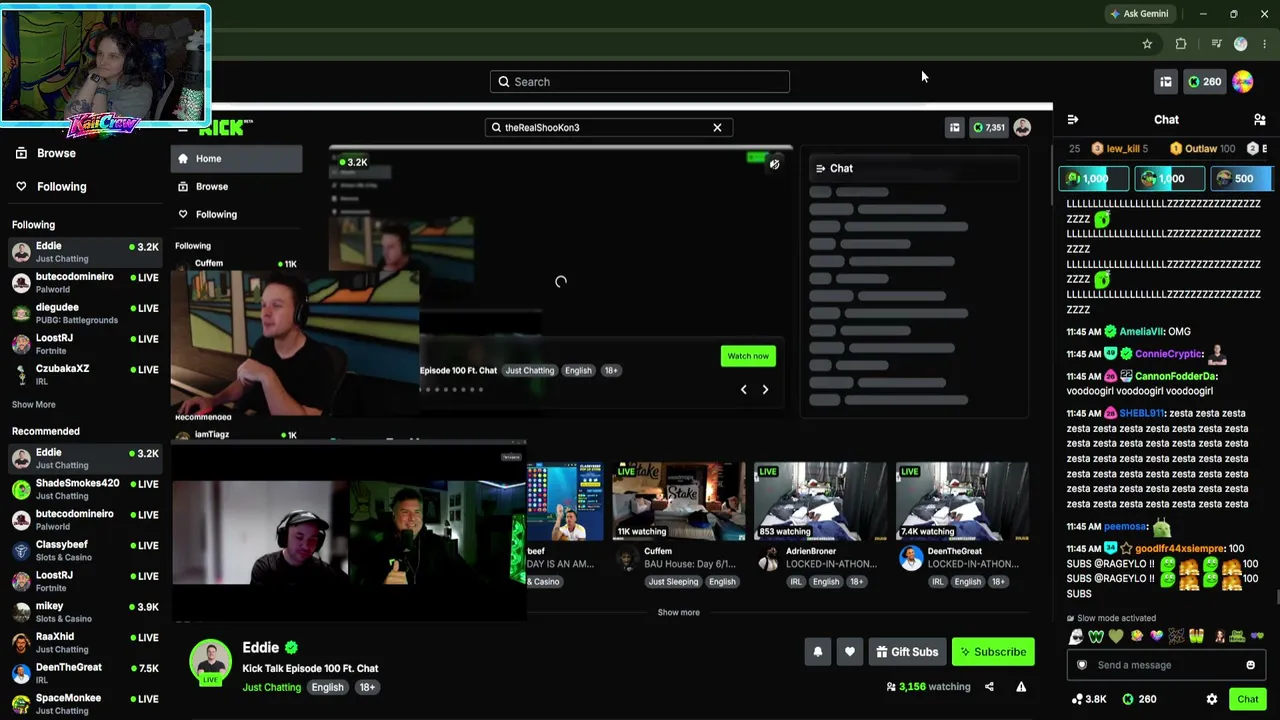Click inner window dashboard icon beside 7,351

coord(955,127)
